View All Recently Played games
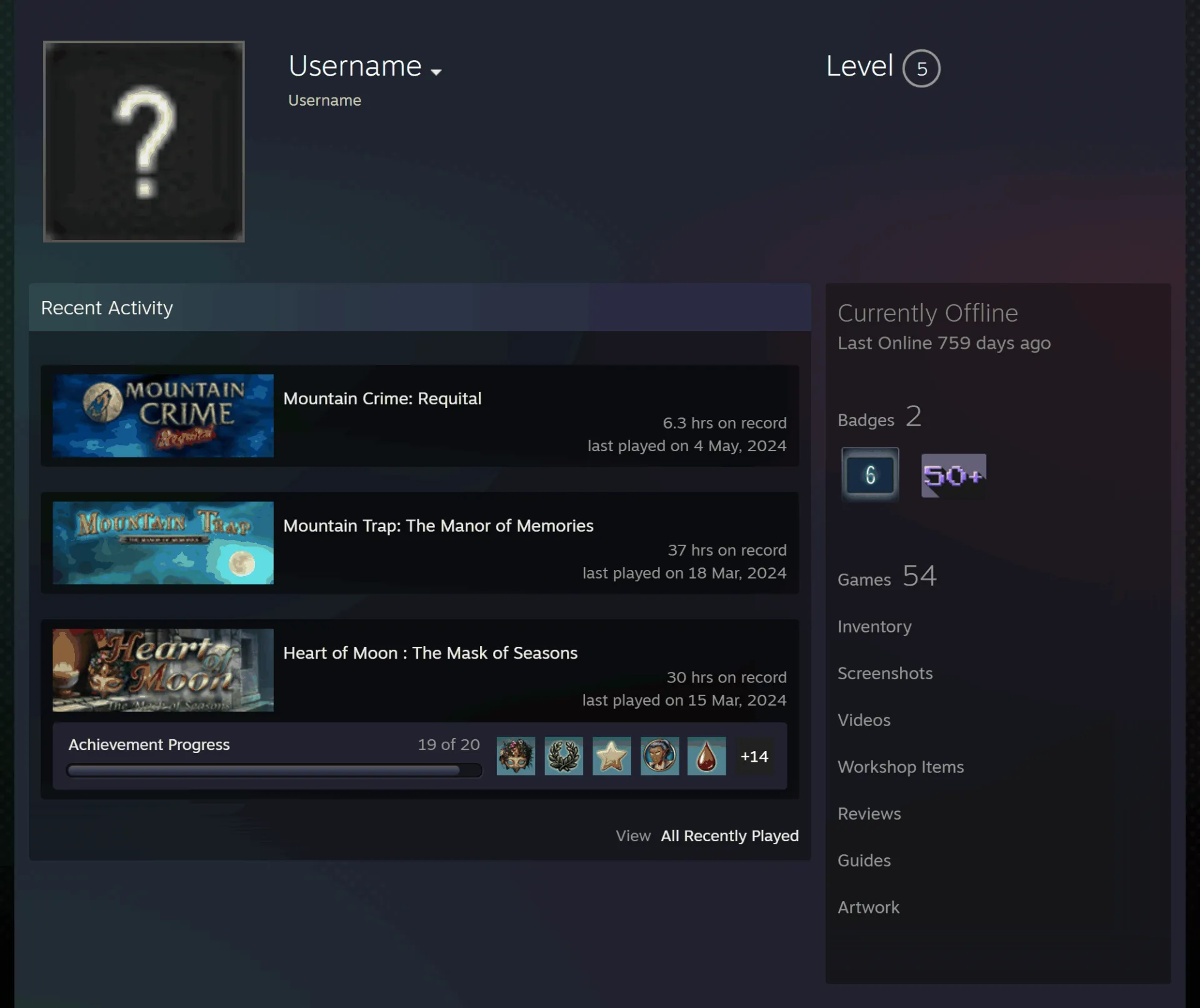The width and height of the screenshot is (1200, 1008). pyautogui.click(x=729, y=836)
